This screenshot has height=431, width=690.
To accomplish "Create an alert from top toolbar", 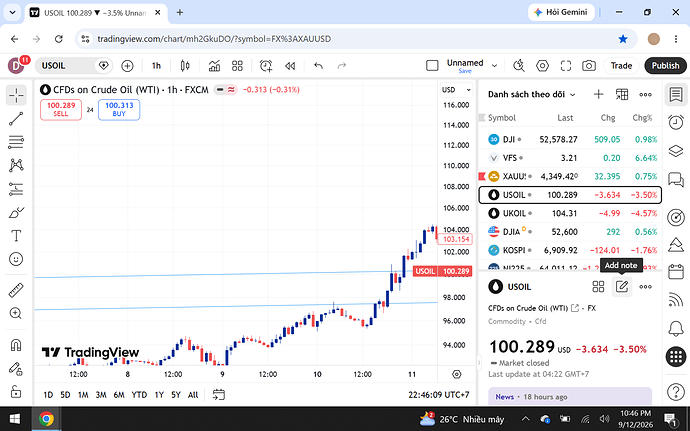I will pos(266,66).
